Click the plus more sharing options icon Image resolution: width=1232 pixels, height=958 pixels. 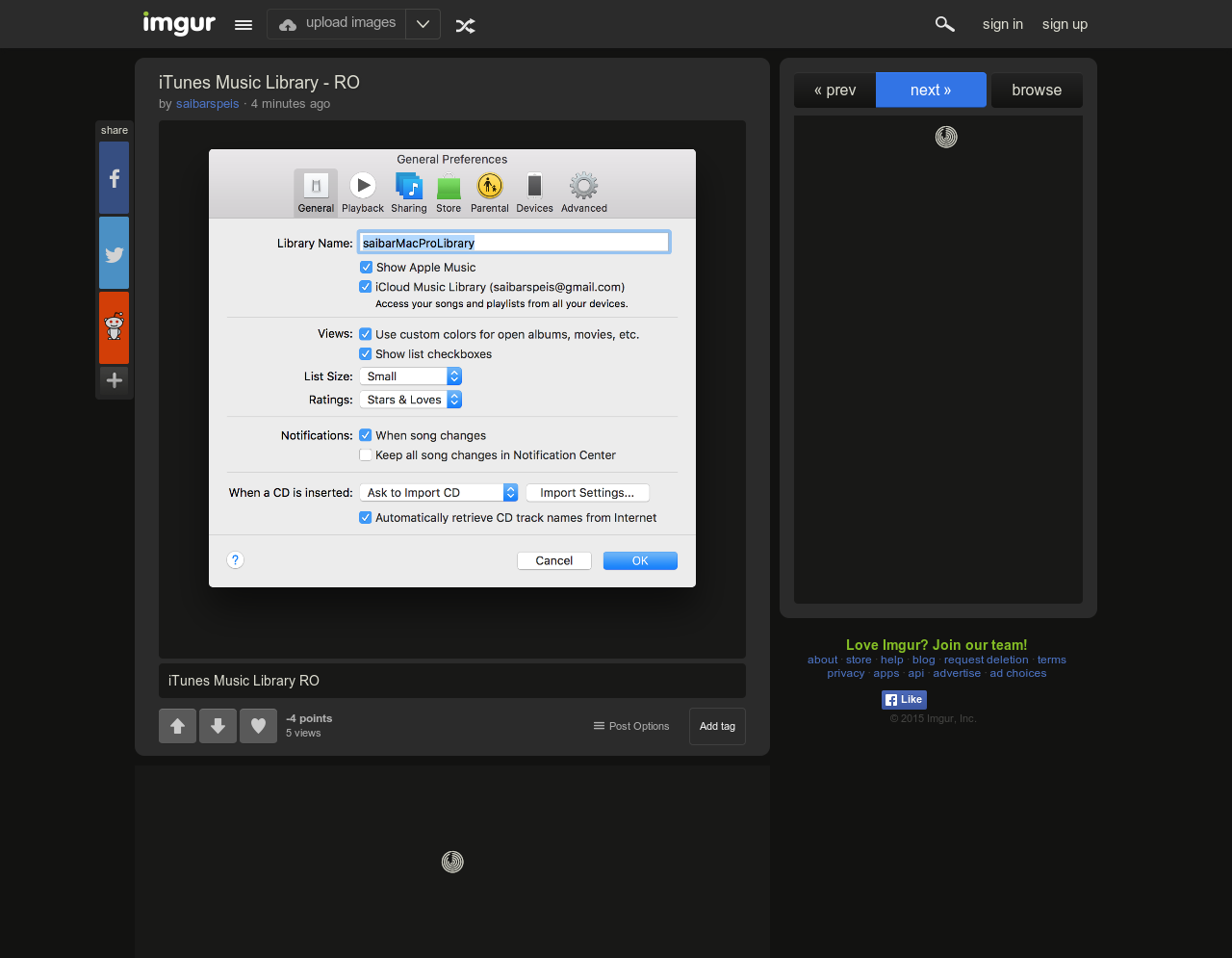pos(114,380)
